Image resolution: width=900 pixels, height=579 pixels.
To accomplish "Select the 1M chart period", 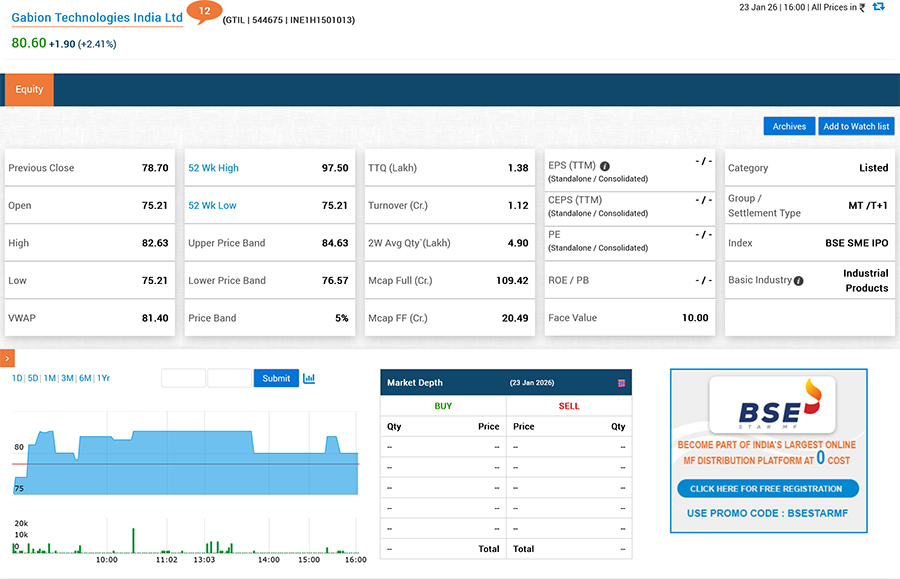I will [49, 378].
